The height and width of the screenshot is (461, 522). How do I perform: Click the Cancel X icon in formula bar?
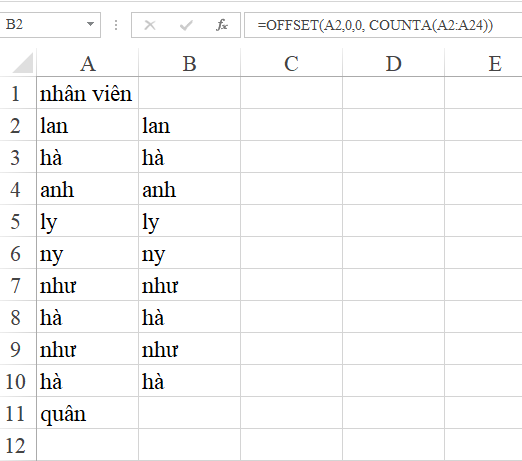tap(150, 25)
